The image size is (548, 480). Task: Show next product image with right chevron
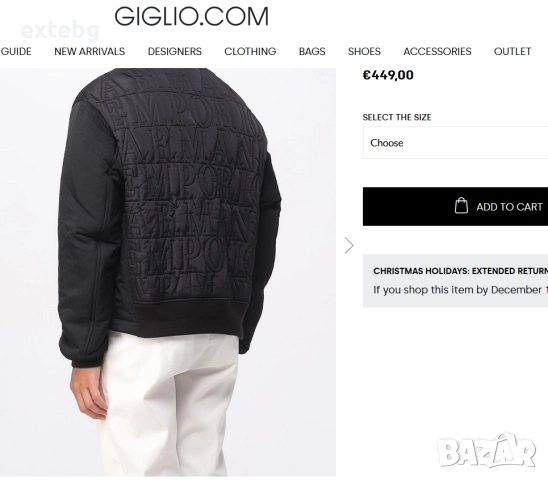tap(349, 245)
